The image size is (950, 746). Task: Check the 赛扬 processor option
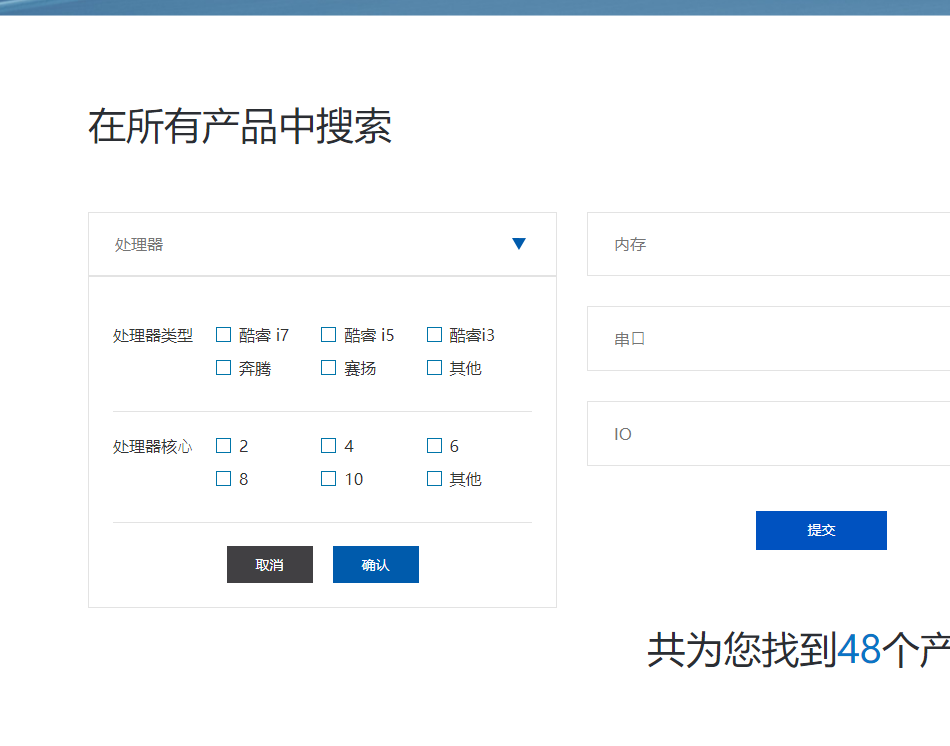pos(329,368)
